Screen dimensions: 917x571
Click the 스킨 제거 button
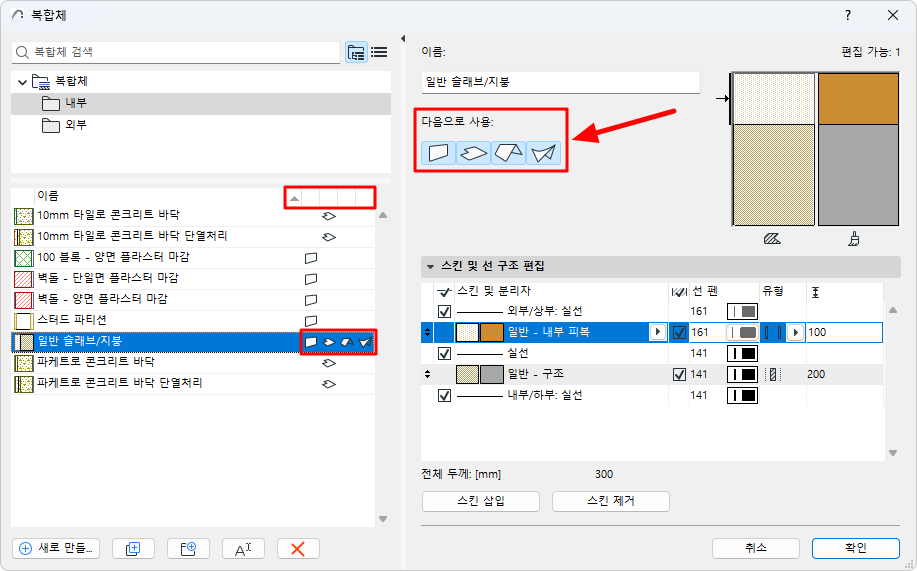pos(611,501)
